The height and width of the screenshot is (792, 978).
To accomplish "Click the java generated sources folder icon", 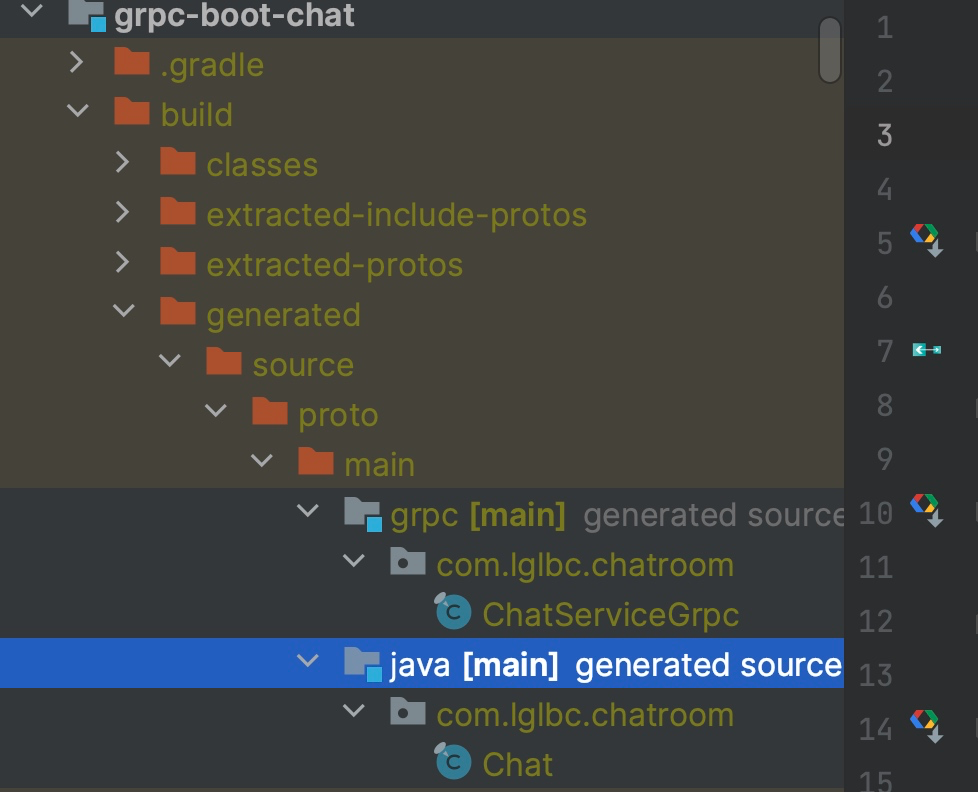I will pyautogui.click(x=362, y=663).
